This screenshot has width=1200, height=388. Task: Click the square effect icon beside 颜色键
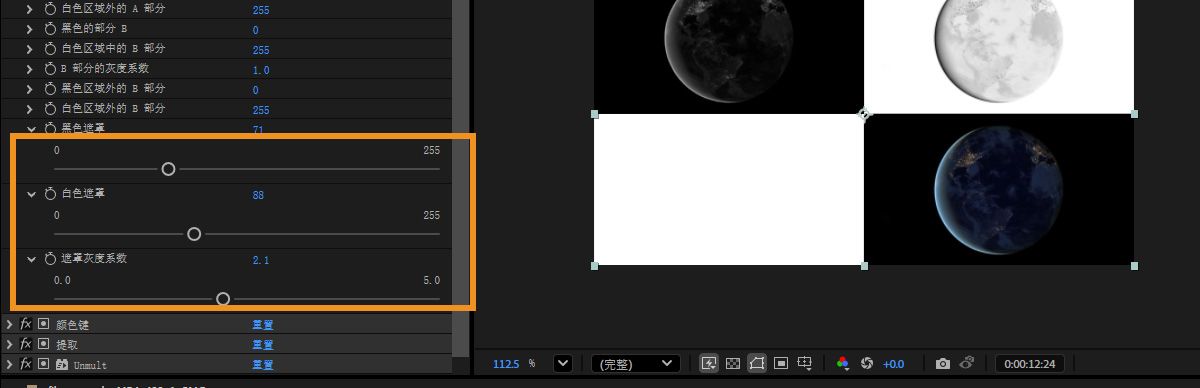(x=43, y=324)
